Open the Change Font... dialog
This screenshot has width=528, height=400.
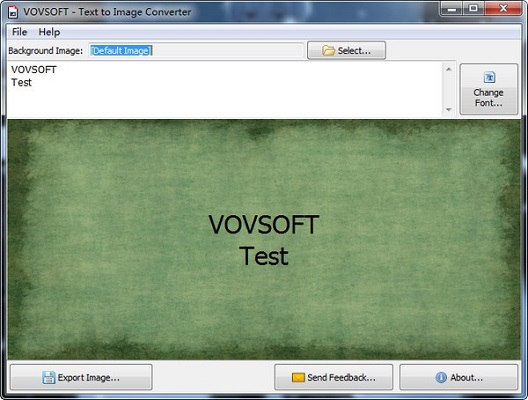[489, 89]
